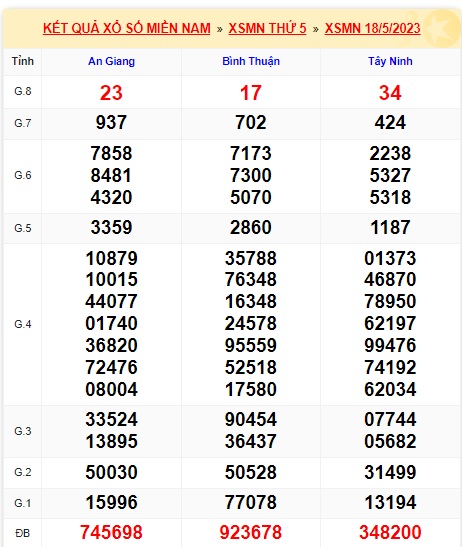Click Bình Thuận special prize 923678
This screenshot has height=547, width=462.
pyautogui.click(x=251, y=532)
